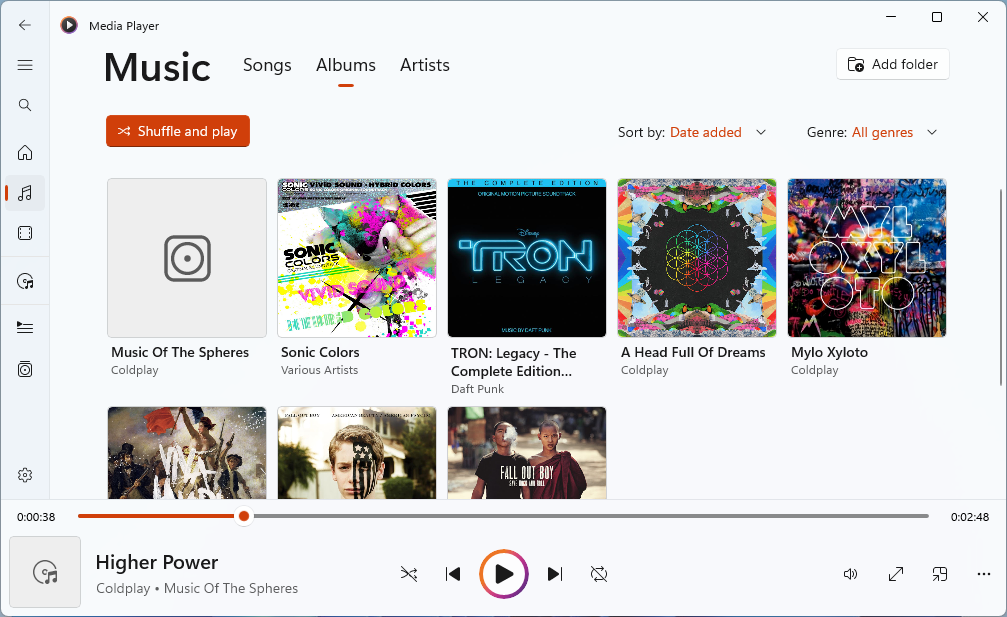
Task: Click the vertical scrollbar of album grid
Action: (1001, 288)
